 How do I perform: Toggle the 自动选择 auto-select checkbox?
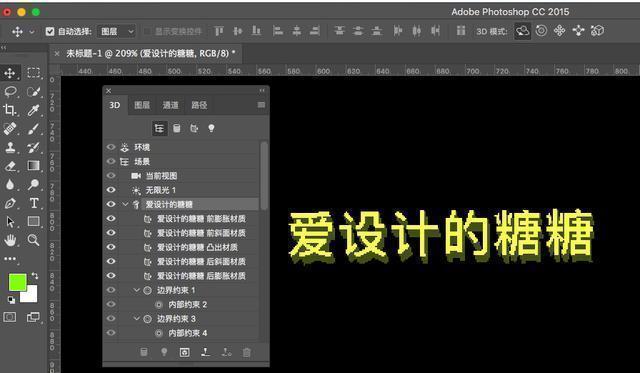click(50, 31)
